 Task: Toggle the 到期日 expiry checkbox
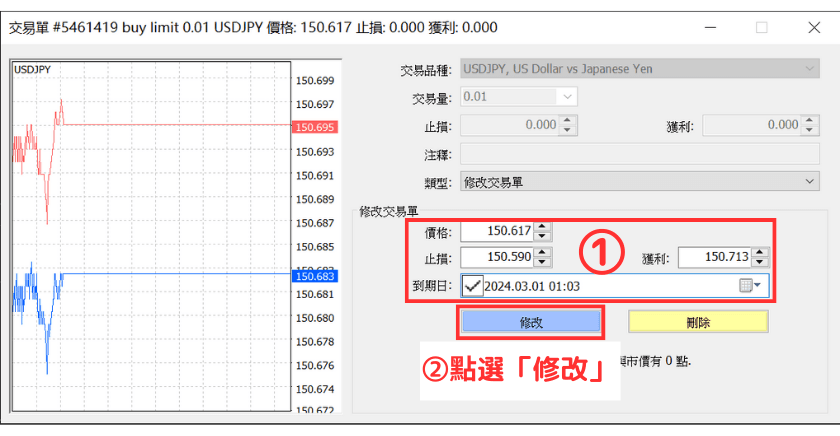(472, 286)
